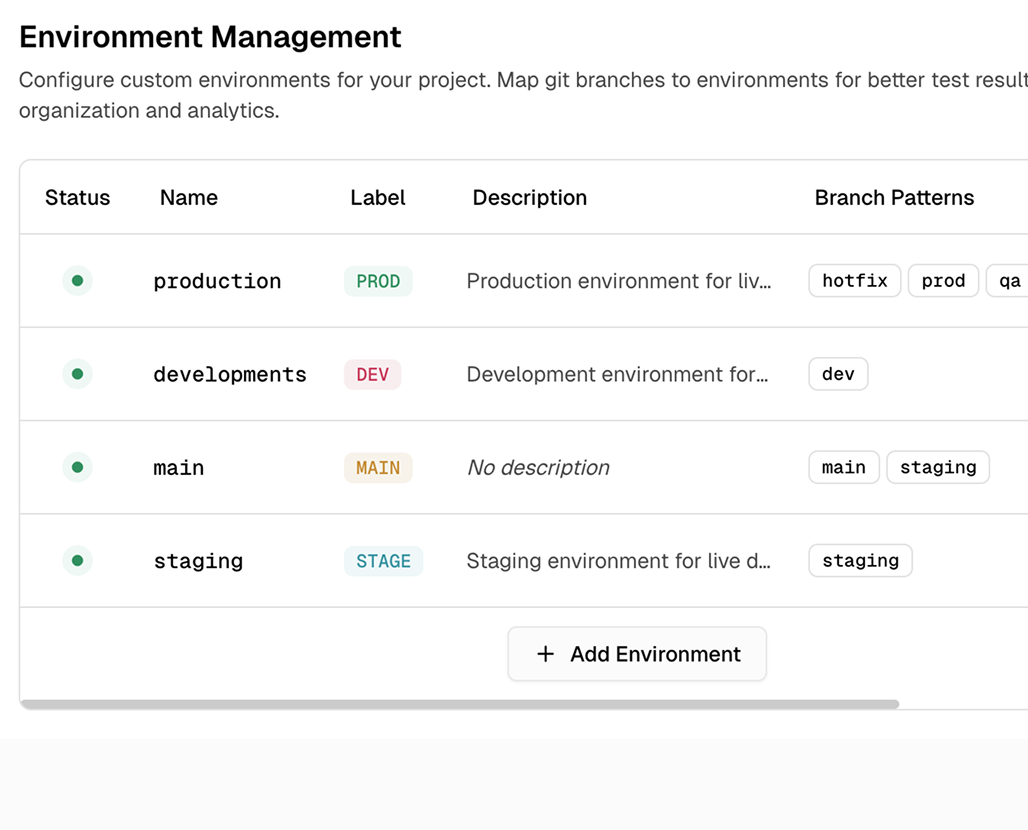Click the staging row status dot

[x=77, y=561]
